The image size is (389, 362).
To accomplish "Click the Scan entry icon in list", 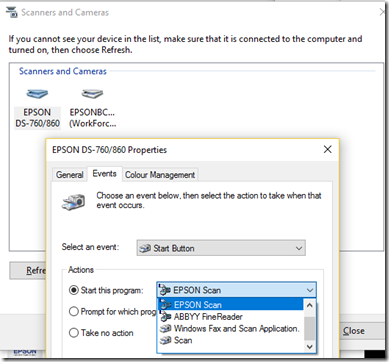I will coord(166,340).
